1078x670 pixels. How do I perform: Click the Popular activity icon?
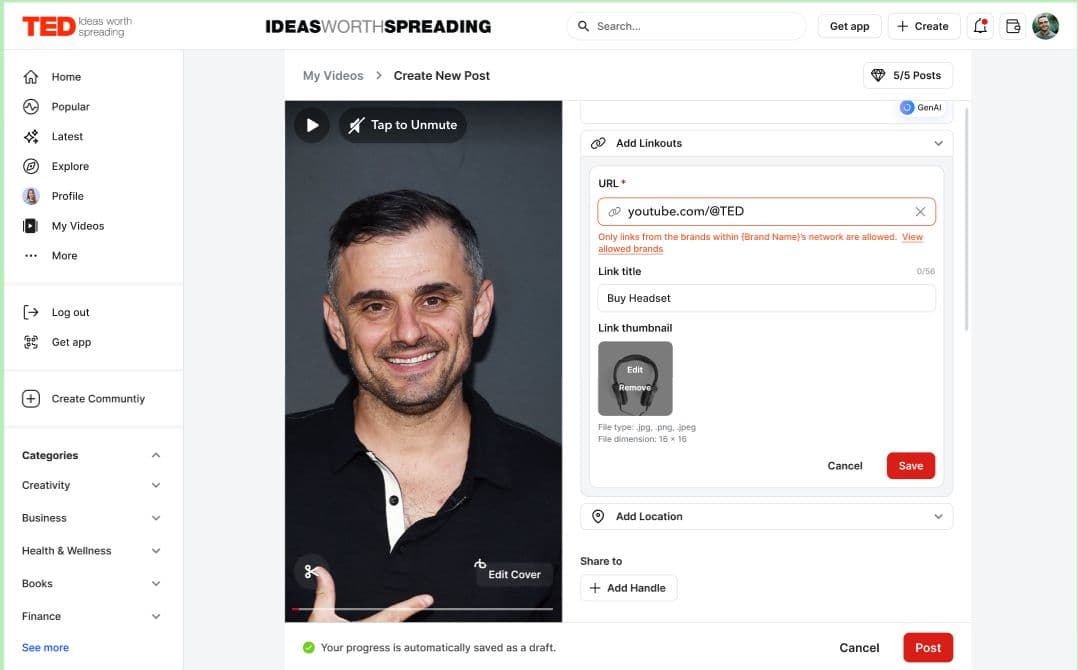pos(31,107)
